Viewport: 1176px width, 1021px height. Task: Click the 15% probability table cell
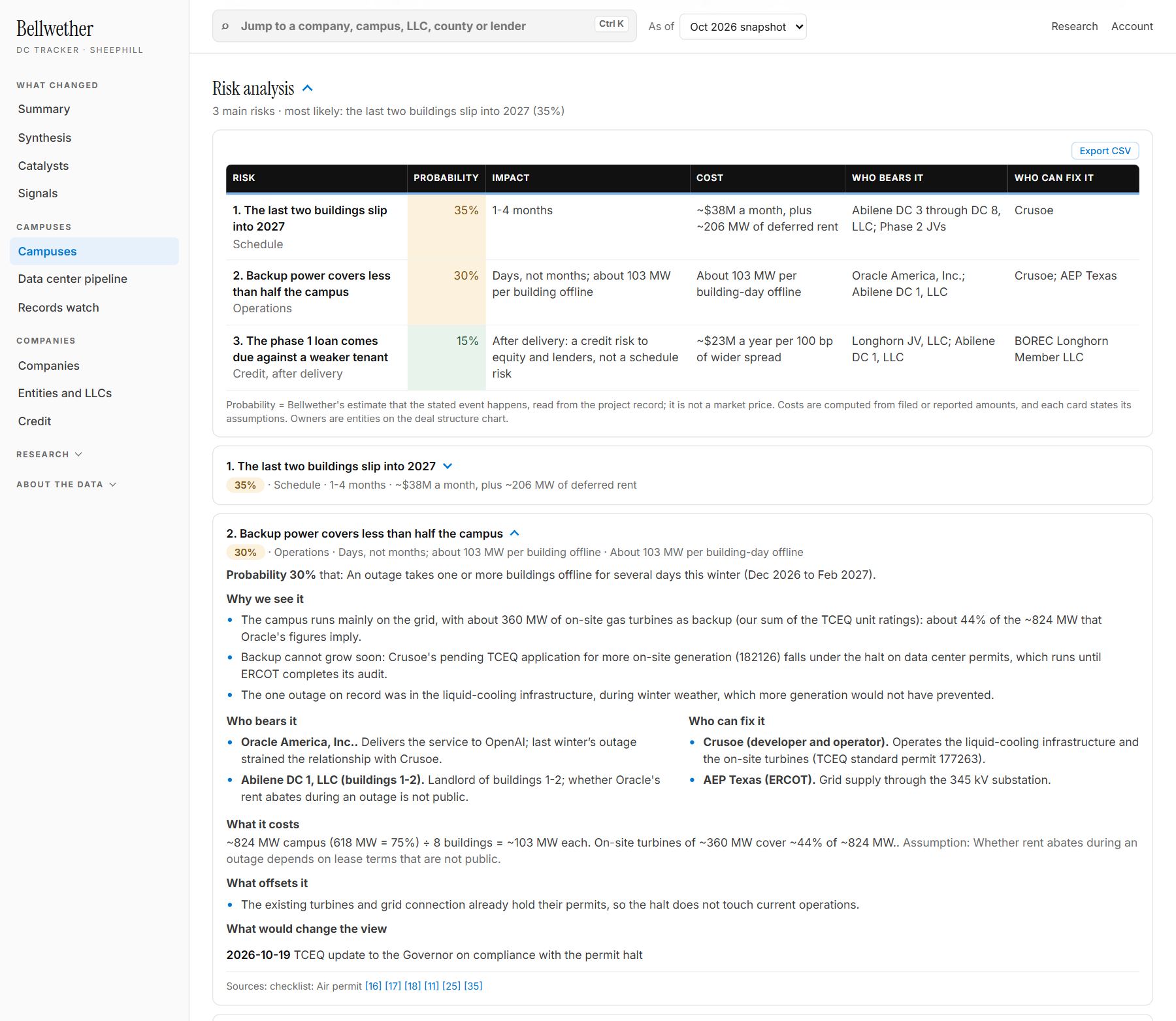[446, 357]
